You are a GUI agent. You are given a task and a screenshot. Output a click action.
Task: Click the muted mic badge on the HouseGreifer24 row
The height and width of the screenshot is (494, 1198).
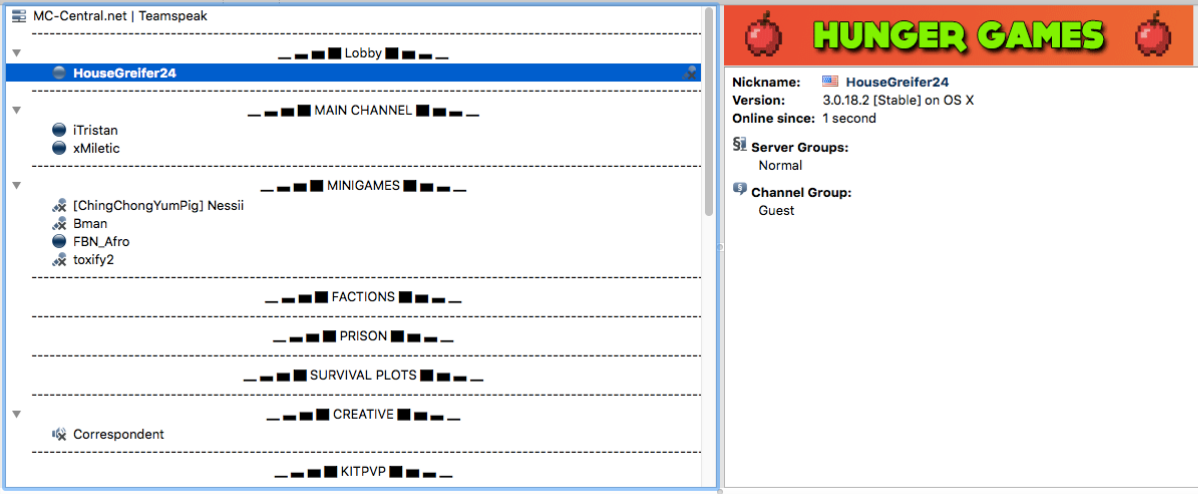(x=690, y=73)
